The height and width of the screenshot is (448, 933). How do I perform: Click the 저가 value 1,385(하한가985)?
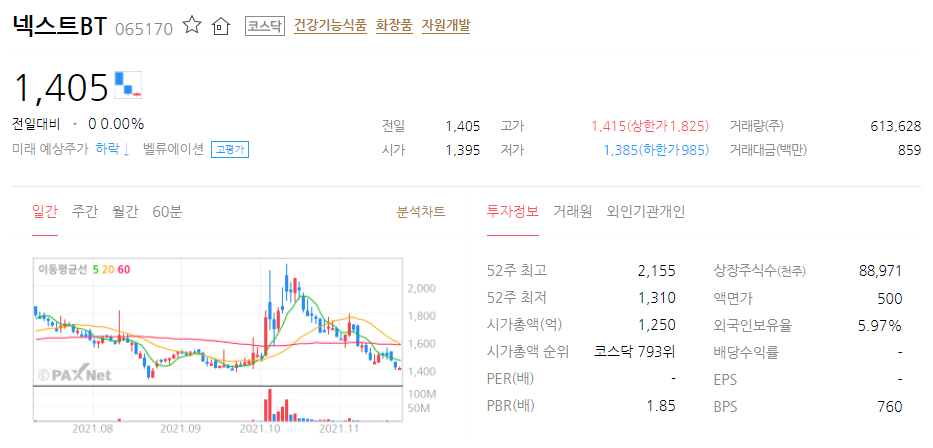[656, 151]
